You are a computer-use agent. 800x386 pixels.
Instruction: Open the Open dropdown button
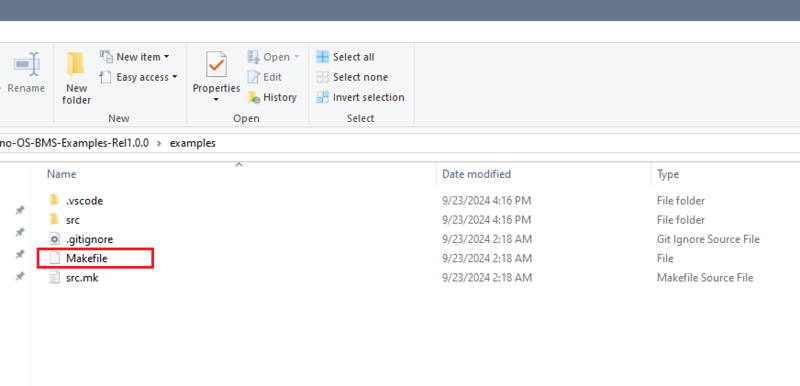click(x=273, y=57)
